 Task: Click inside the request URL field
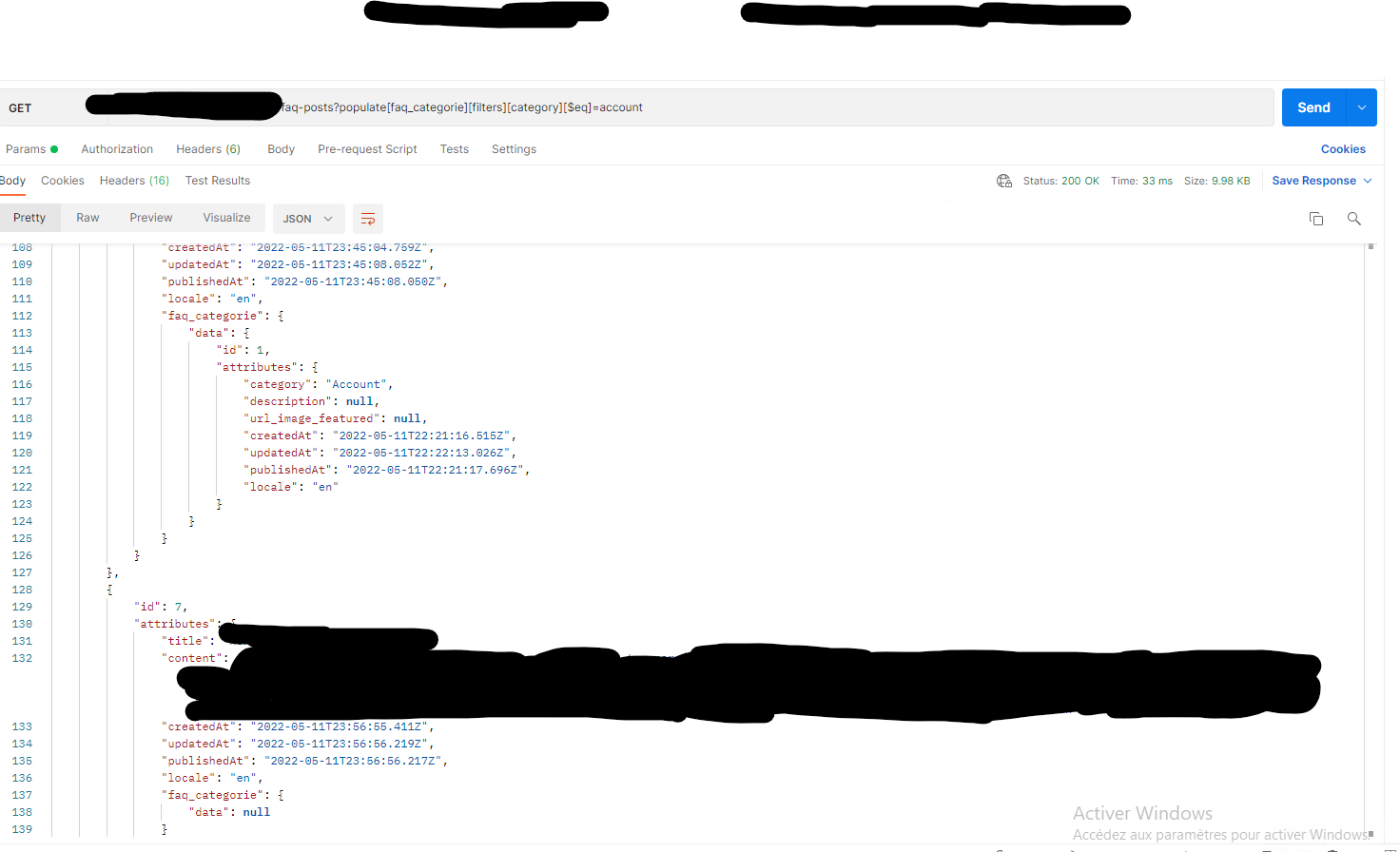click(666, 107)
